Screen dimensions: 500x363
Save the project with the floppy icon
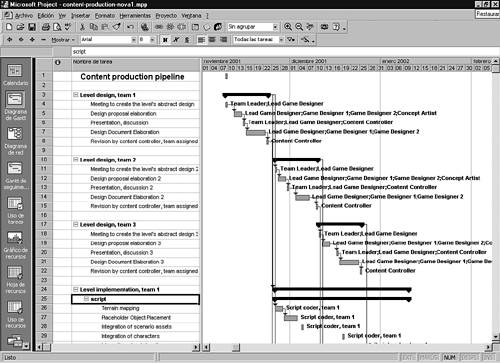(32, 27)
